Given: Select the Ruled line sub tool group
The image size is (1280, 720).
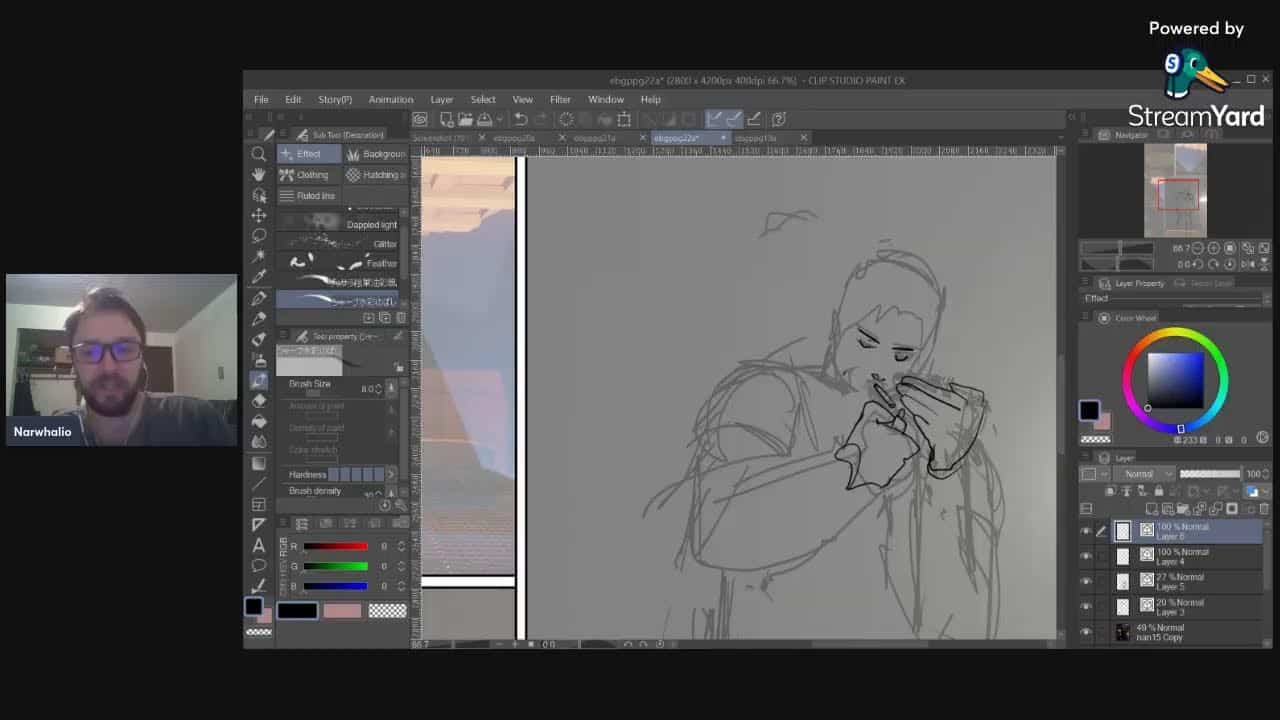Looking at the screenshot, I should pyautogui.click(x=308, y=196).
